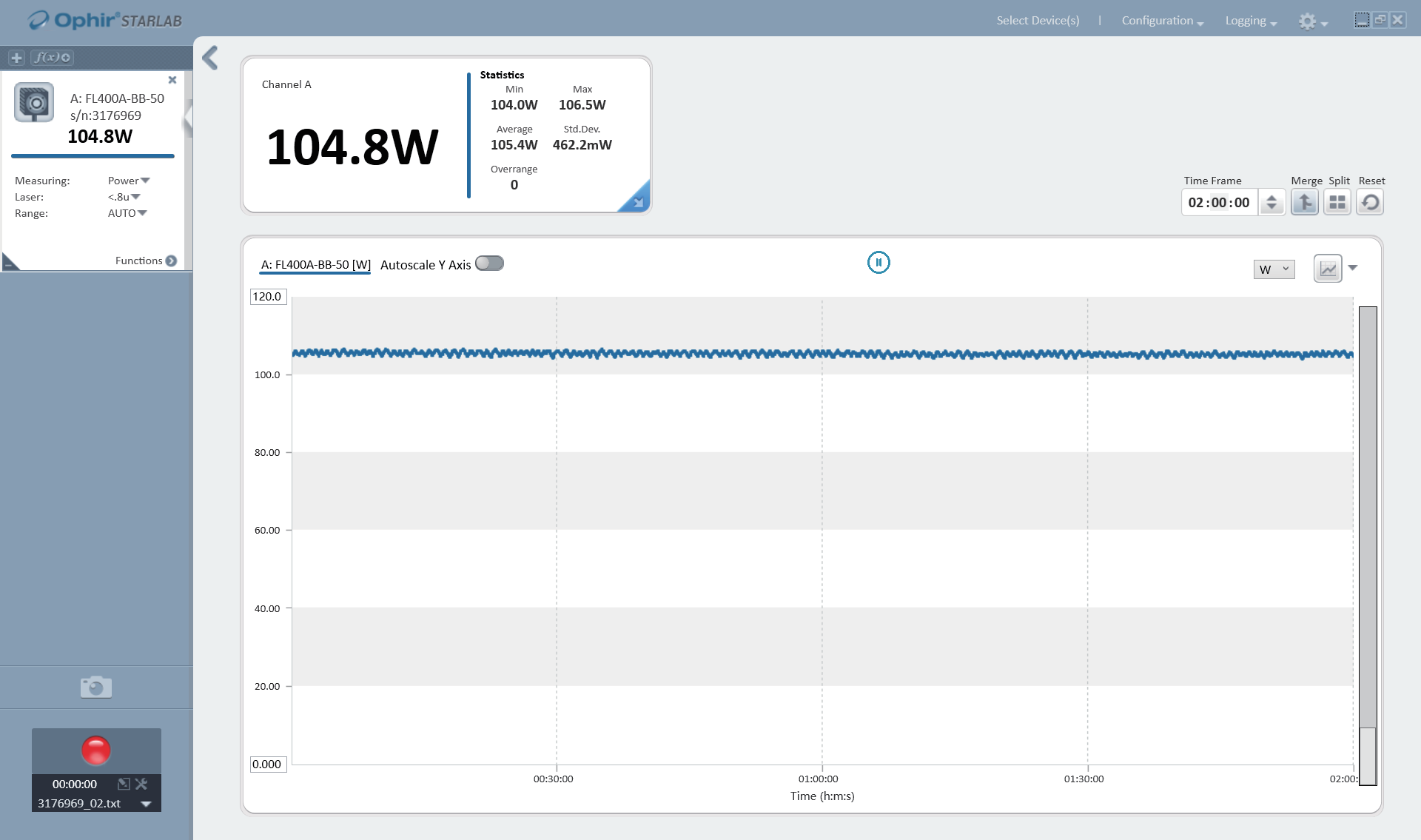Open log settings wrench icon
Screen dimensions: 1421x840
point(141,784)
